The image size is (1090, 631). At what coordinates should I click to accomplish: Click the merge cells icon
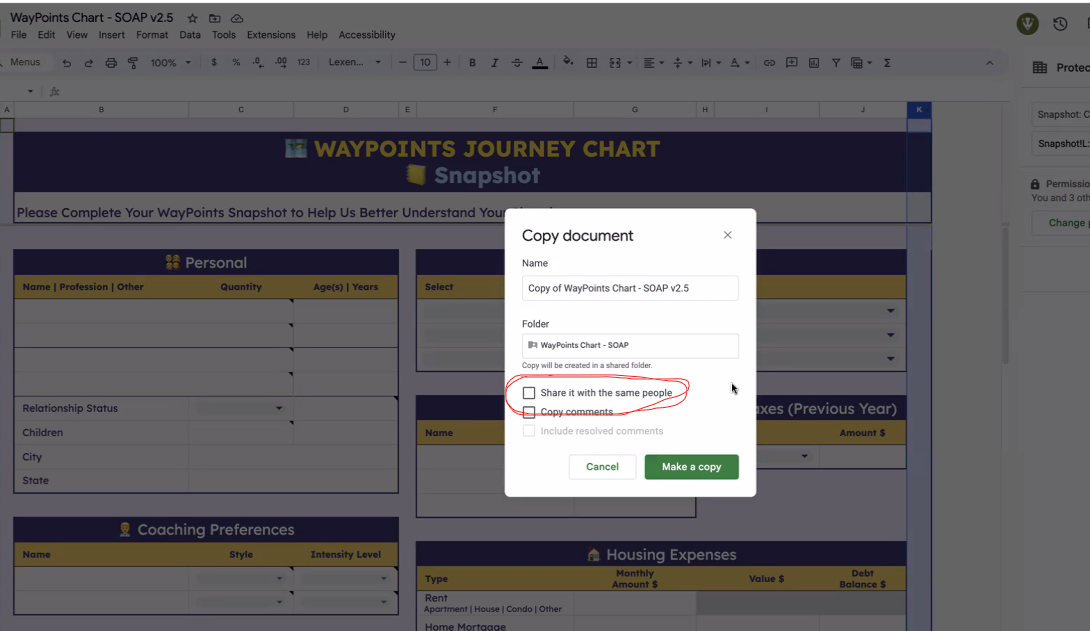click(x=615, y=63)
